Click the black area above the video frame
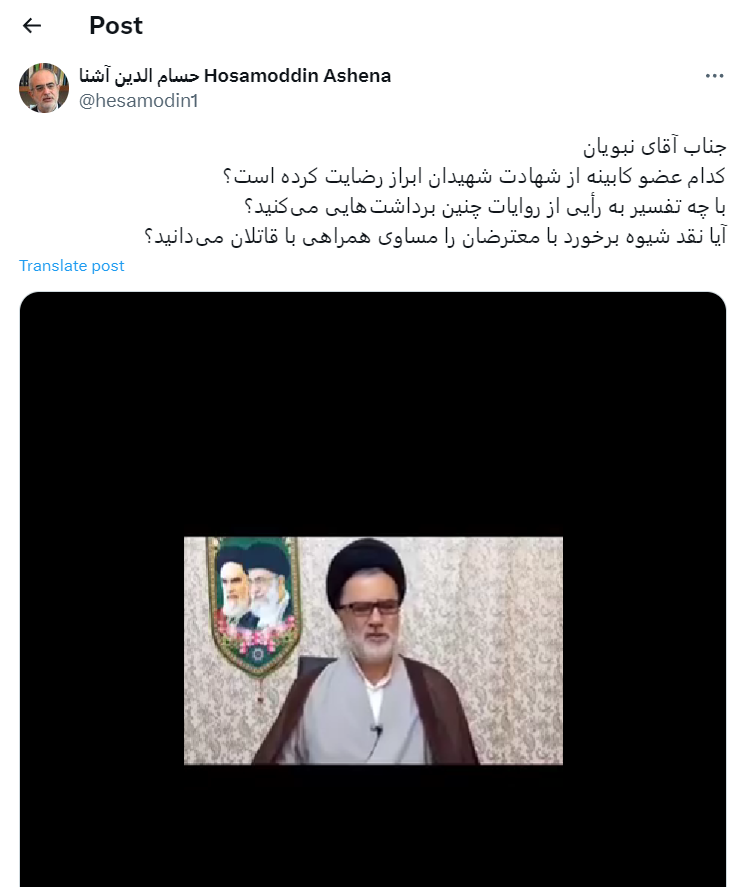Image resolution: width=746 pixels, height=887 pixels. 373,414
